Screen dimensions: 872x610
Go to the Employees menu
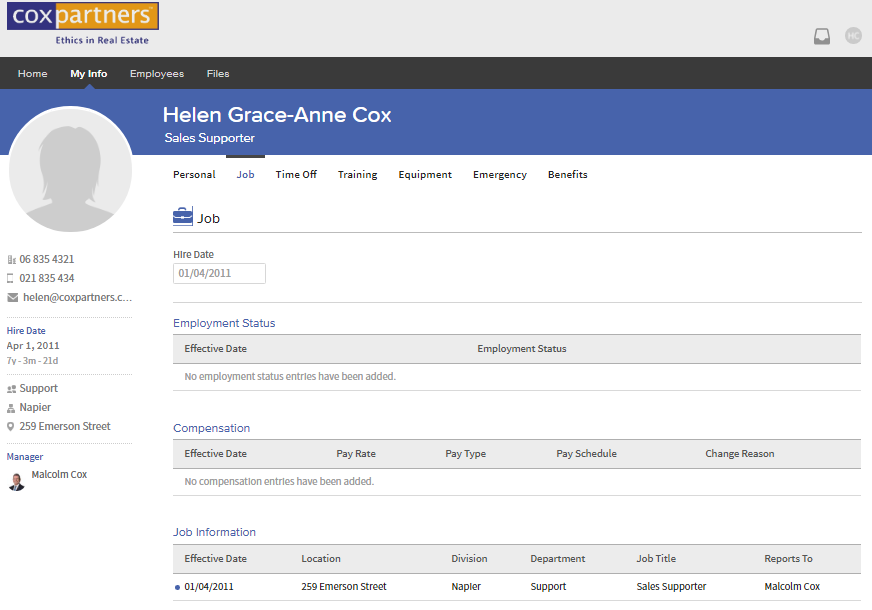(157, 74)
